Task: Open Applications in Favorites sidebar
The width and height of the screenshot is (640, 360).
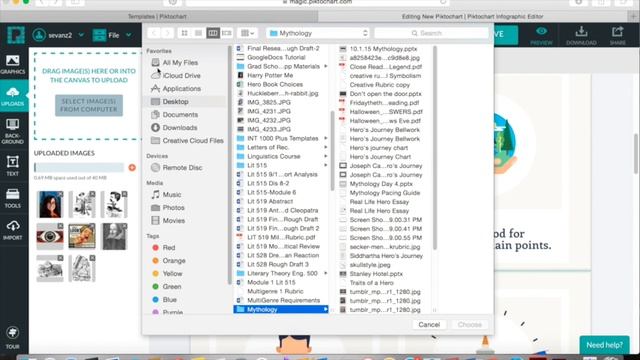Action: coord(181,89)
